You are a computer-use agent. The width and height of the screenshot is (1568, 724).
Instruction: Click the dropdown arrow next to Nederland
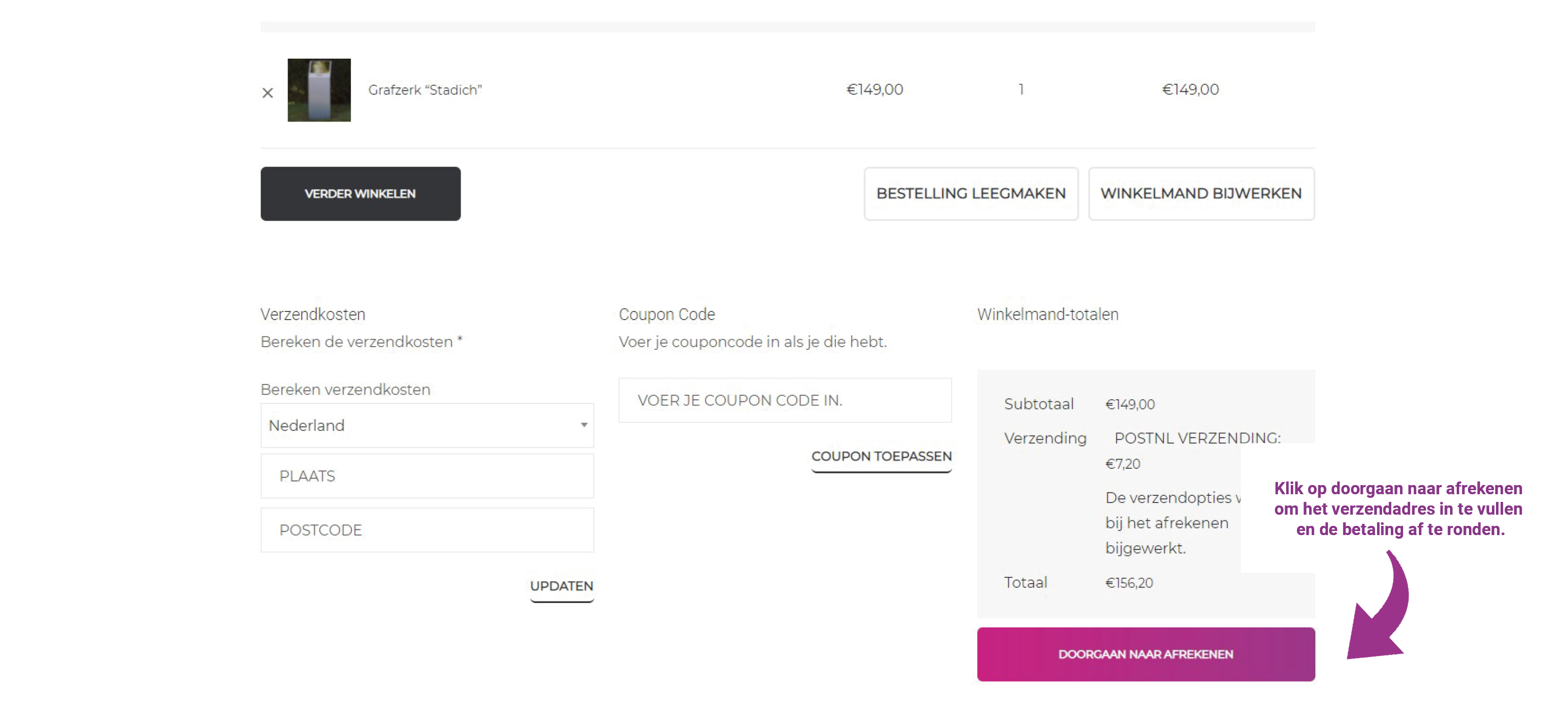pyautogui.click(x=583, y=425)
